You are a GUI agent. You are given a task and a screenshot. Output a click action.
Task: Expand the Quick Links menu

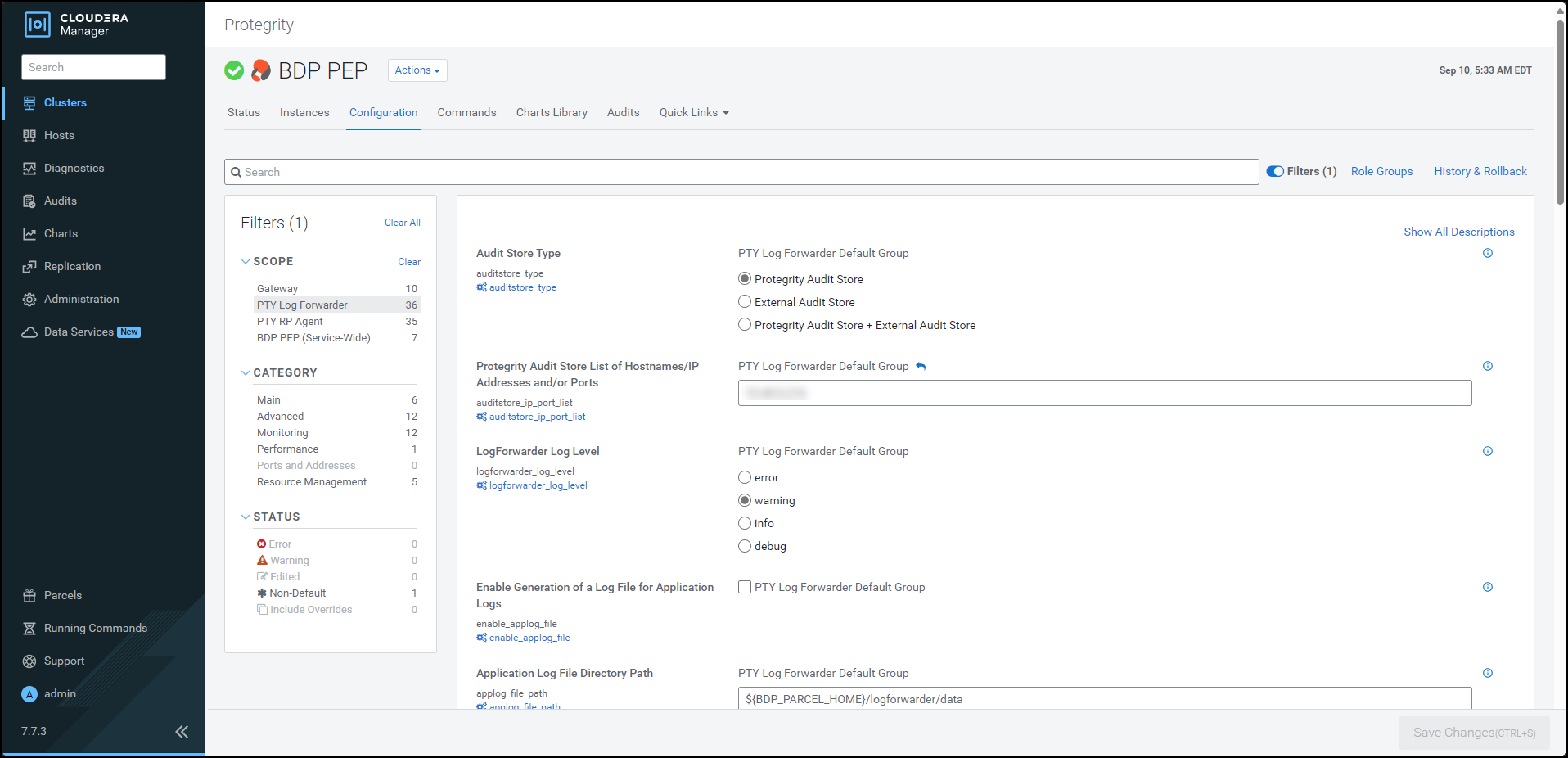[x=693, y=113]
